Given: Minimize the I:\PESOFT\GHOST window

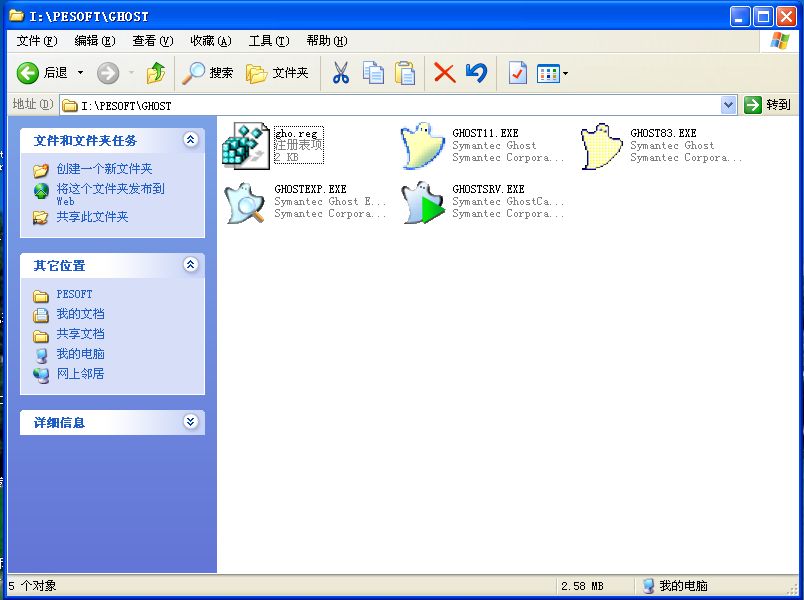Looking at the screenshot, I should pyautogui.click(x=739, y=17).
